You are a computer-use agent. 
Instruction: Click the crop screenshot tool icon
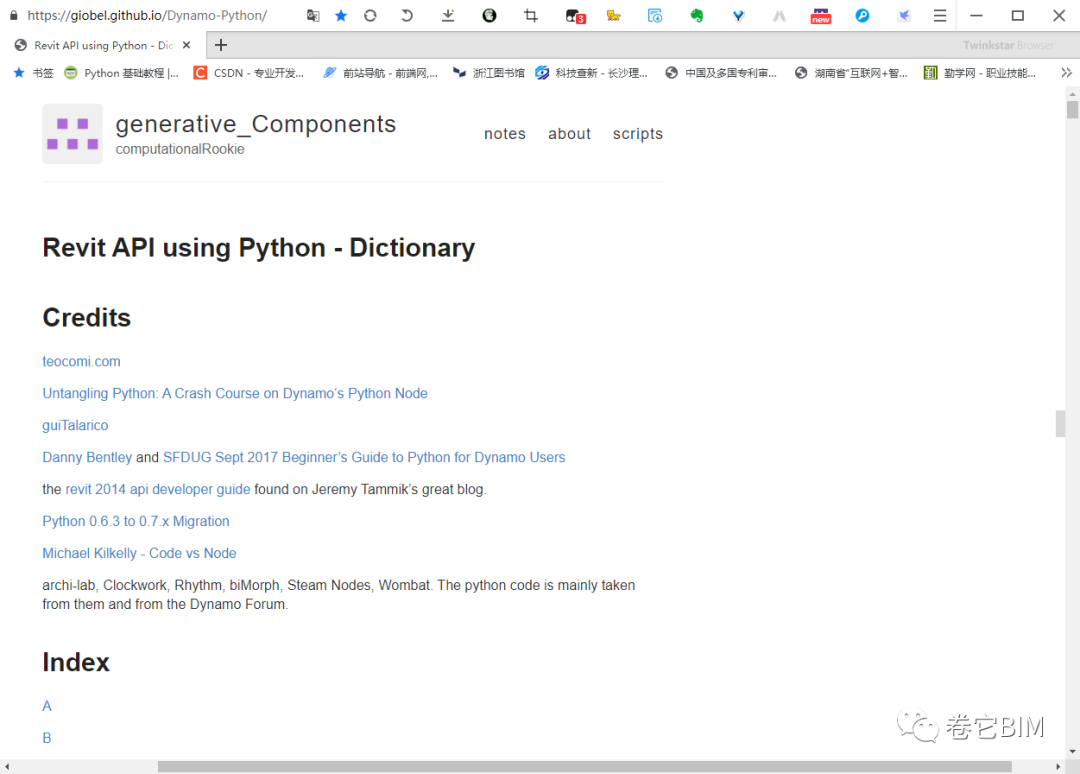(x=531, y=16)
